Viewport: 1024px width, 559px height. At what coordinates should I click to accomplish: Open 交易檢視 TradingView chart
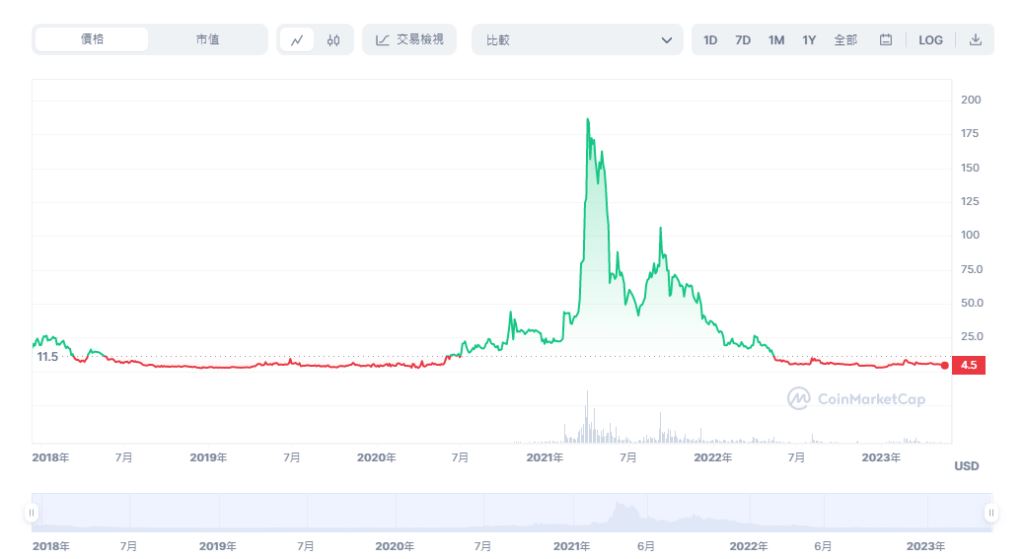409,40
